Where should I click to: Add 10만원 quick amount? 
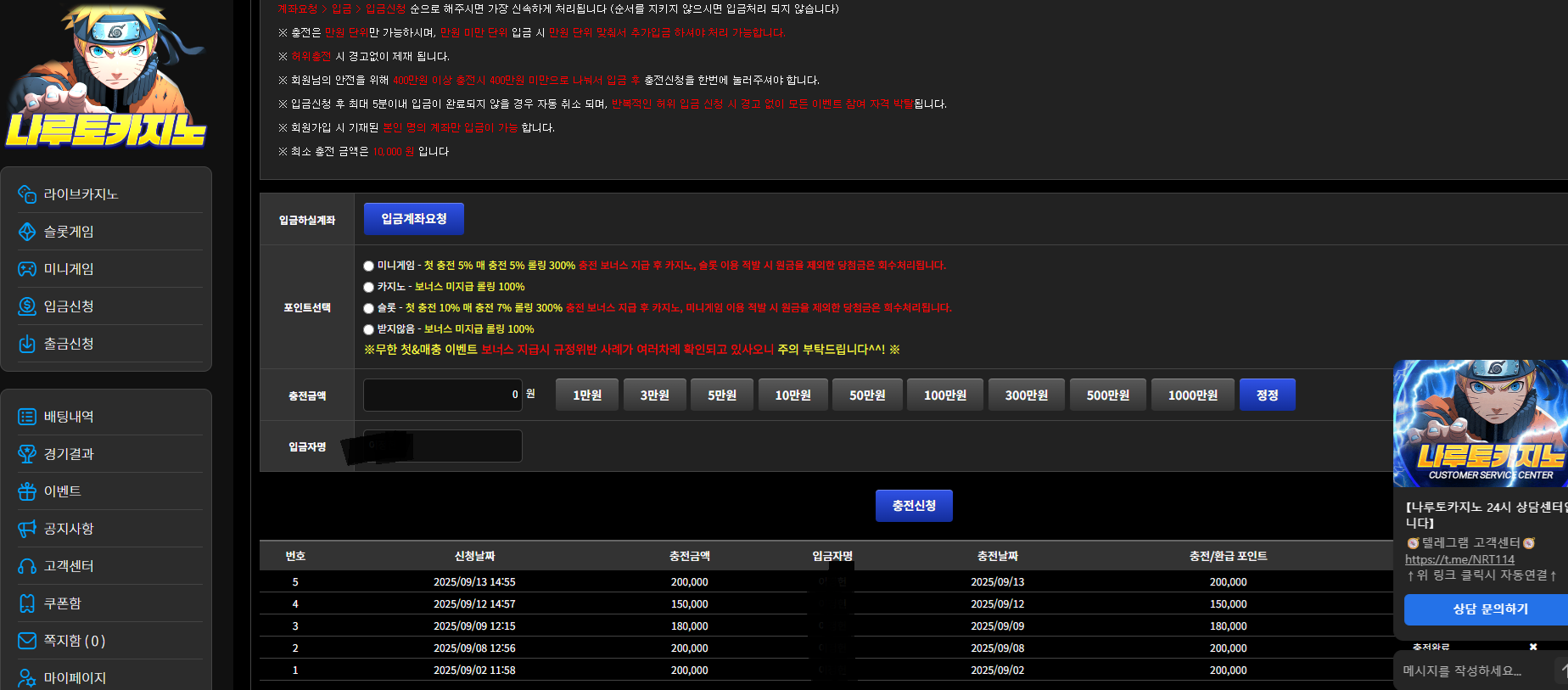tap(793, 395)
